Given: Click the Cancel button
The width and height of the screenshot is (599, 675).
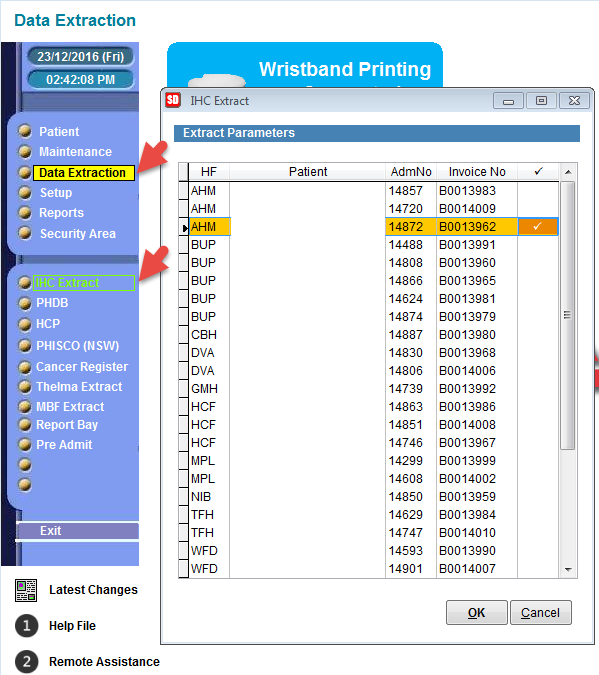Looking at the screenshot, I should (540, 612).
